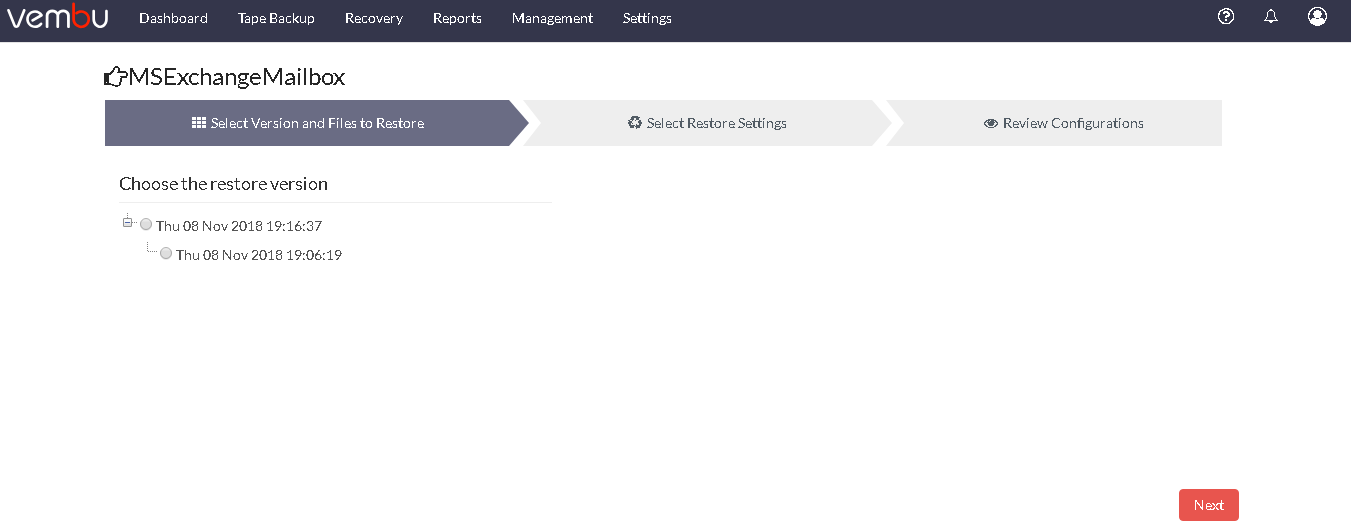
Task: Click the eye icon beside Review Configurations
Action: (991, 124)
